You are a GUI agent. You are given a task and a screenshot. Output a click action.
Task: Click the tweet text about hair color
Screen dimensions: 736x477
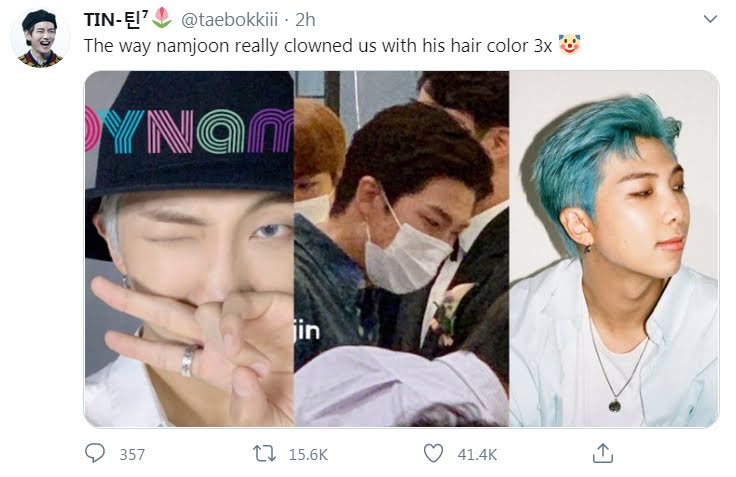pyautogui.click(x=318, y=46)
